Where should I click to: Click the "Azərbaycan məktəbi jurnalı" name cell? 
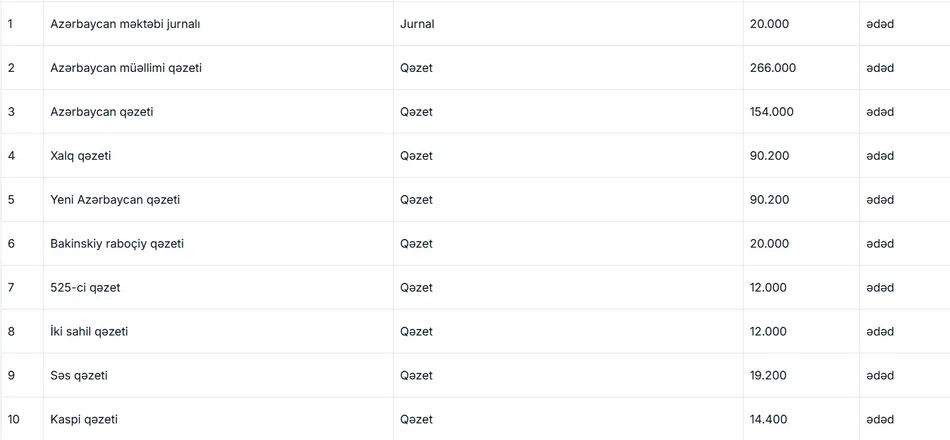[132, 23]
